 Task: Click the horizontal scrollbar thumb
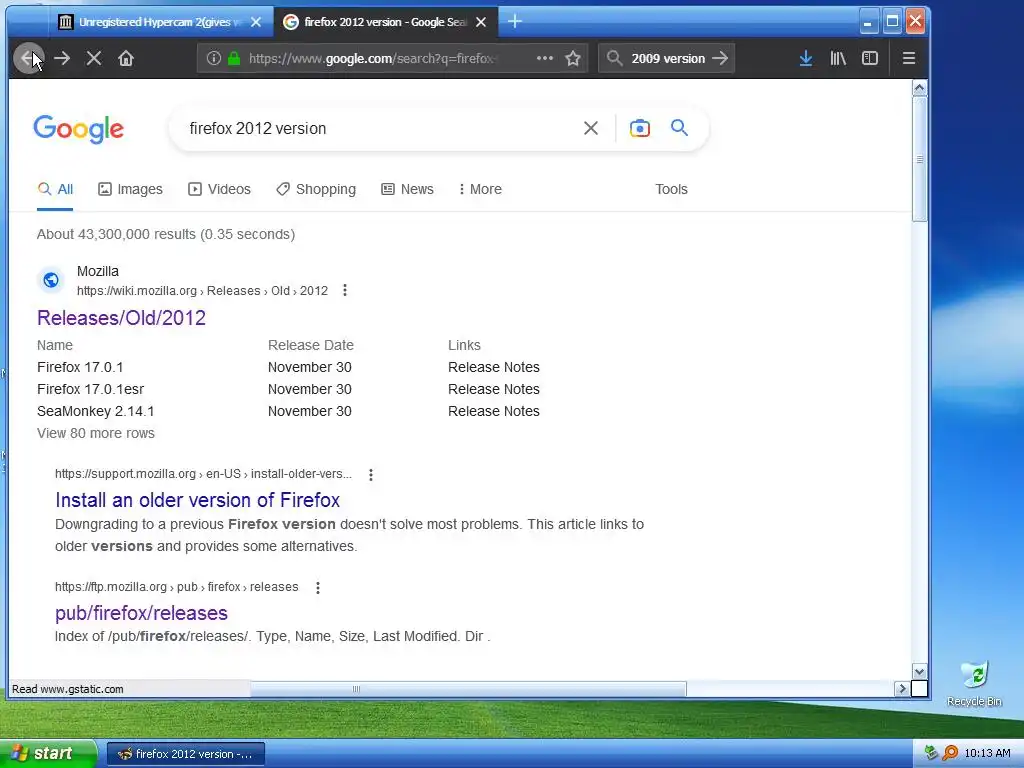[468, 688]
